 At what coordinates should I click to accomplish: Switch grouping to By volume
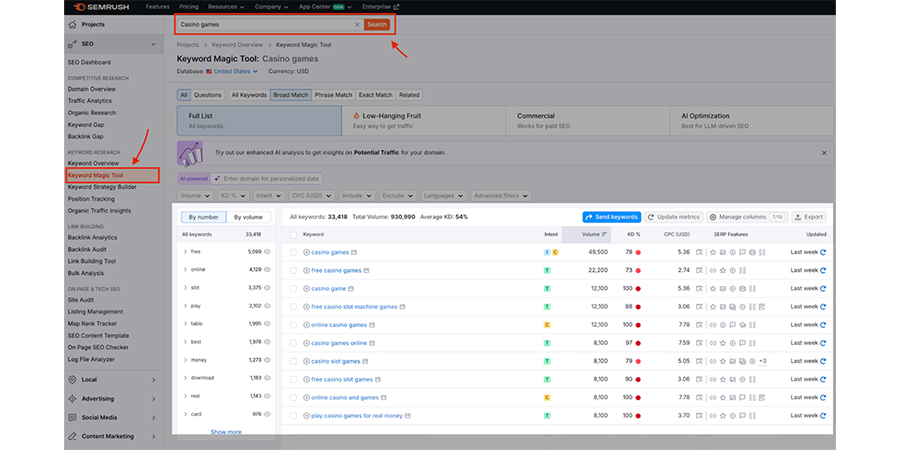(249, 218)
